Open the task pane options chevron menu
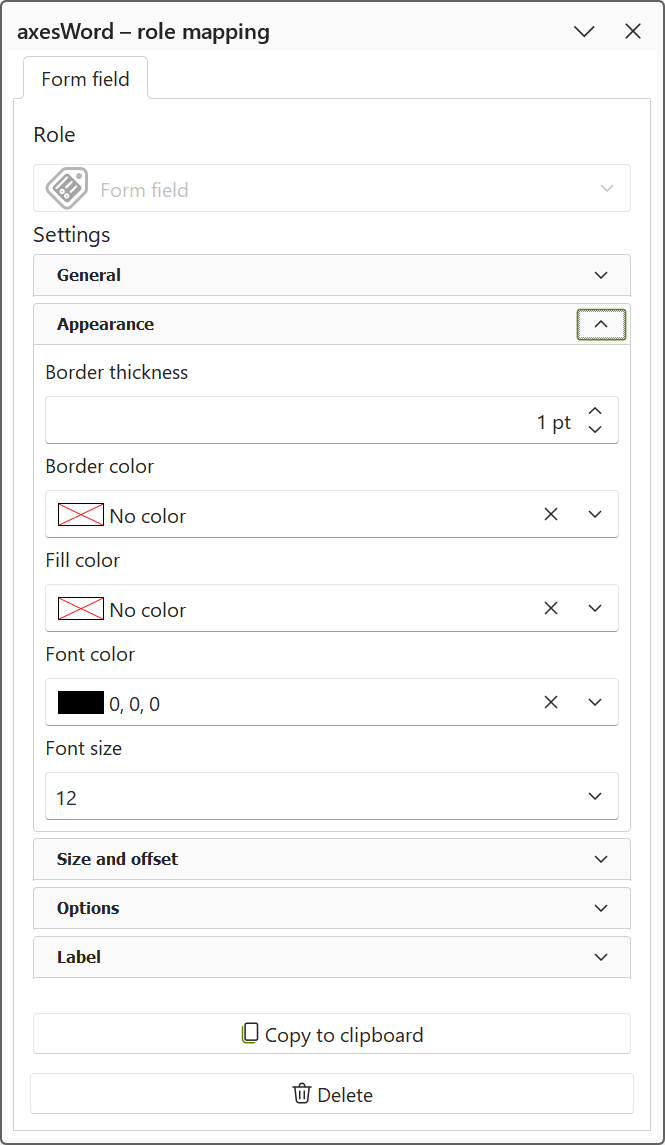 coord(585,31)
